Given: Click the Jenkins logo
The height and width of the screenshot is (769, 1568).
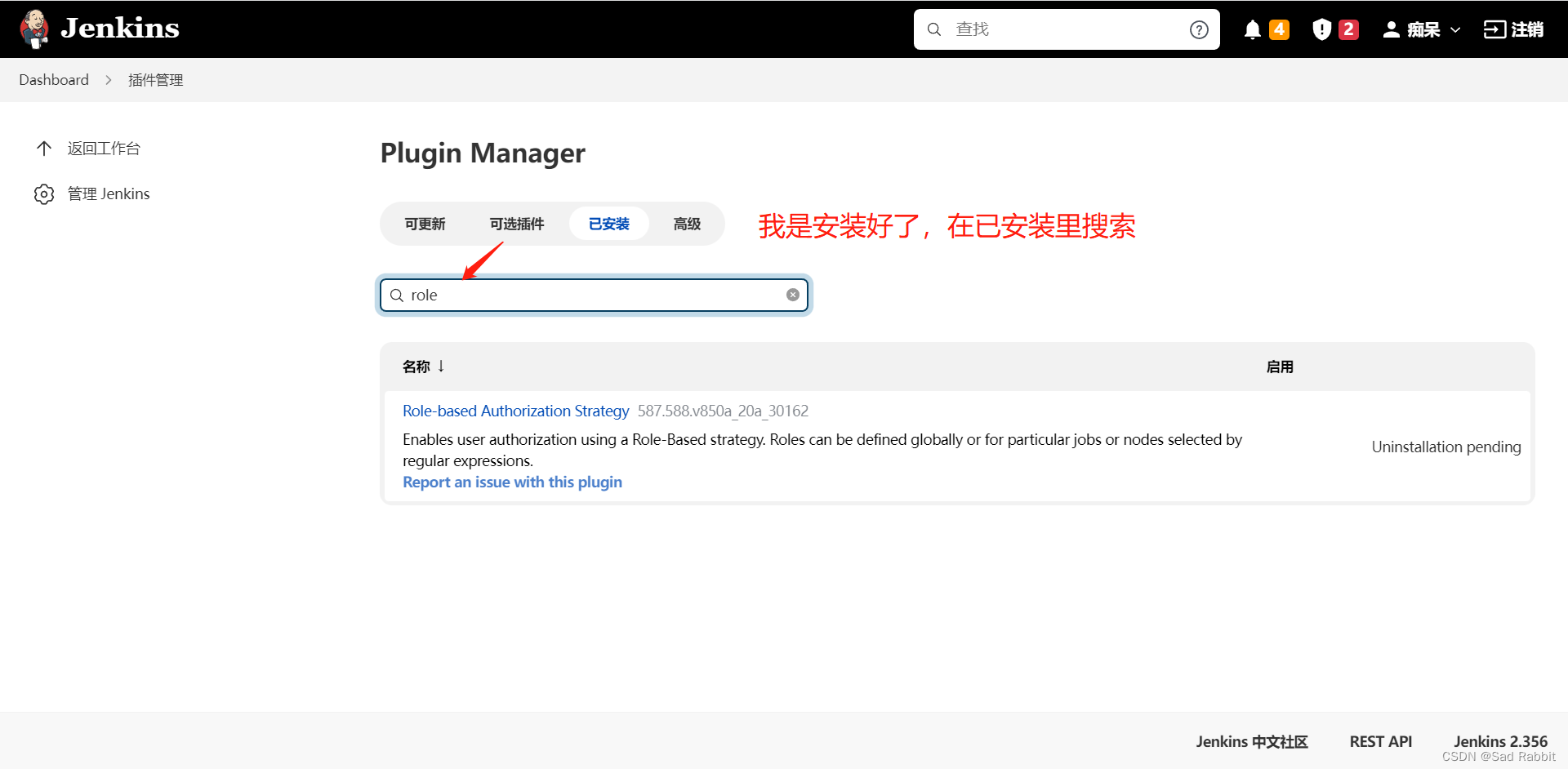Looking at the screenshot, I should (34, 29).
